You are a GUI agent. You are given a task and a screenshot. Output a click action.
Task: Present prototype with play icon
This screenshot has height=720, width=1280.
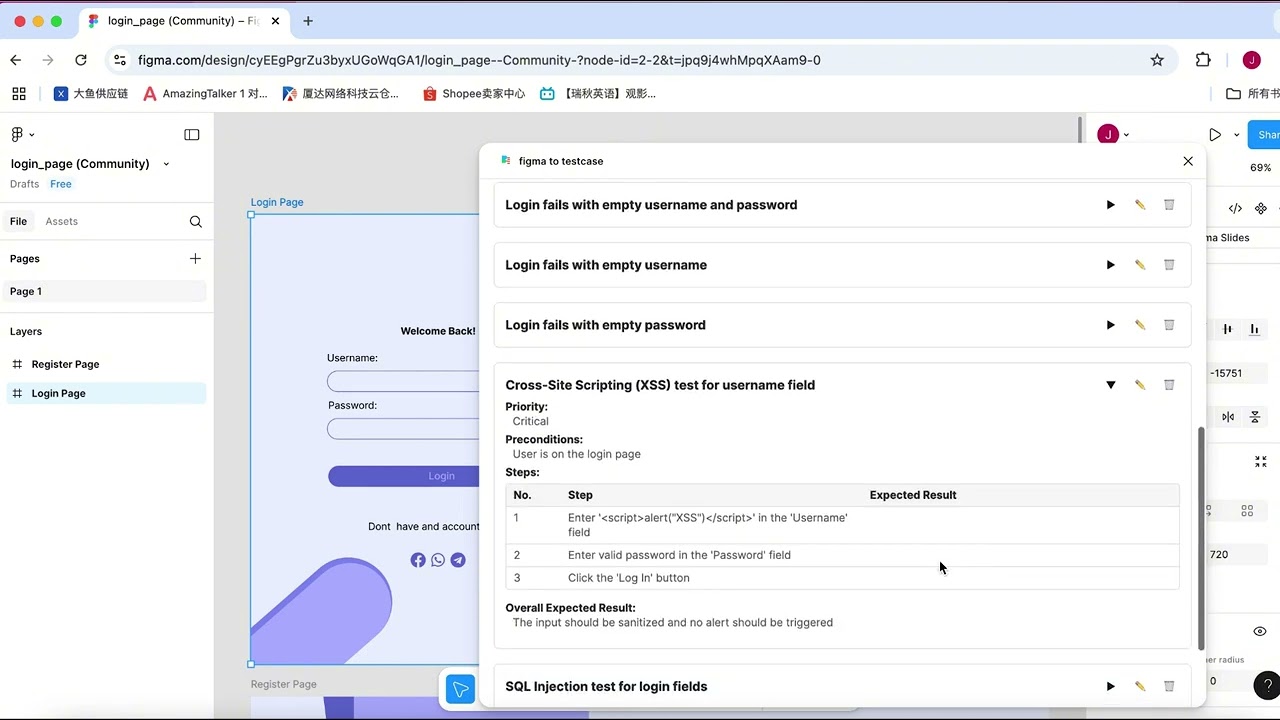(x=1215, y=135)
